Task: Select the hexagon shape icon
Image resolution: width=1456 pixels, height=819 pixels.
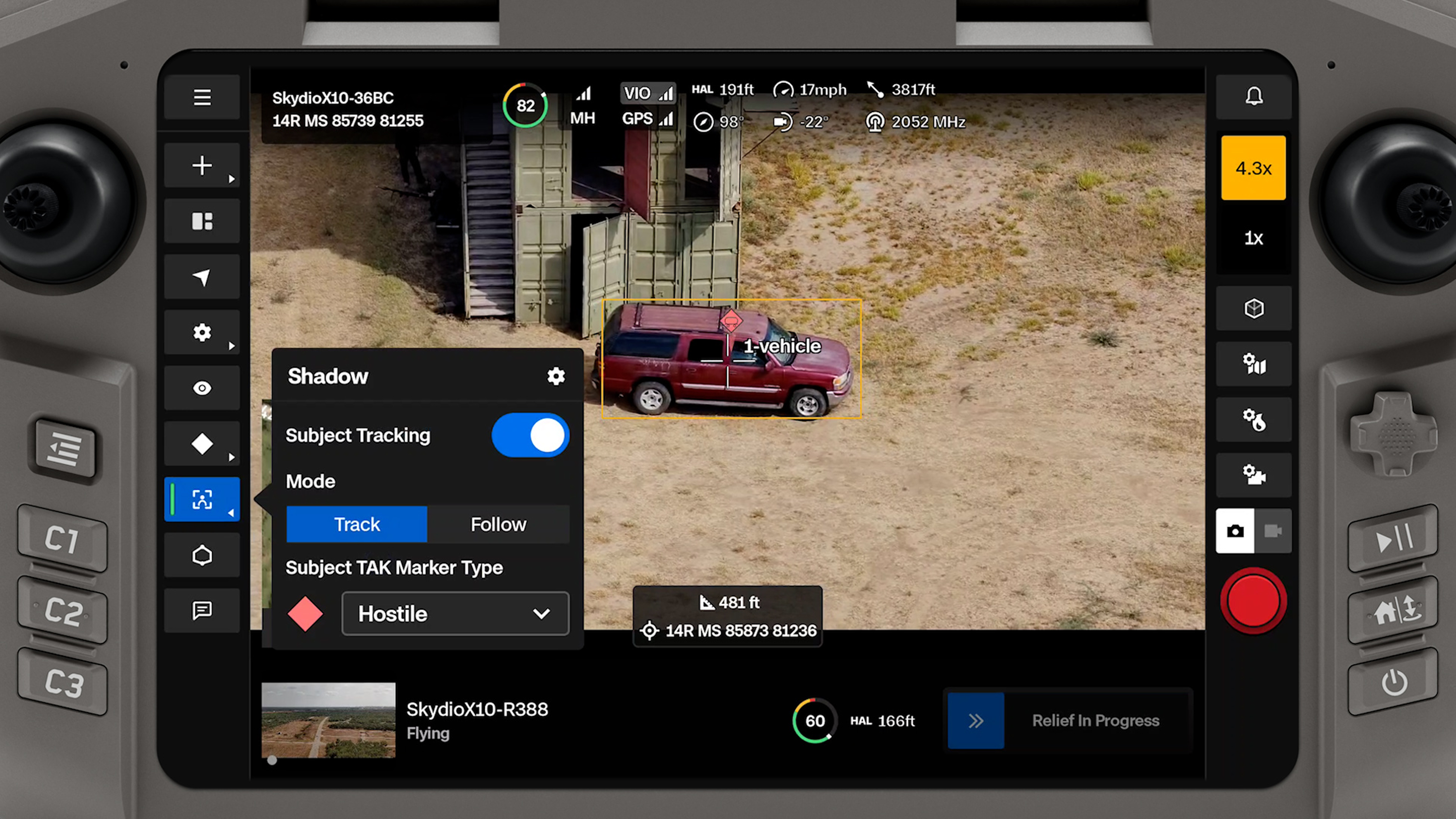Action: coord(202,555)
